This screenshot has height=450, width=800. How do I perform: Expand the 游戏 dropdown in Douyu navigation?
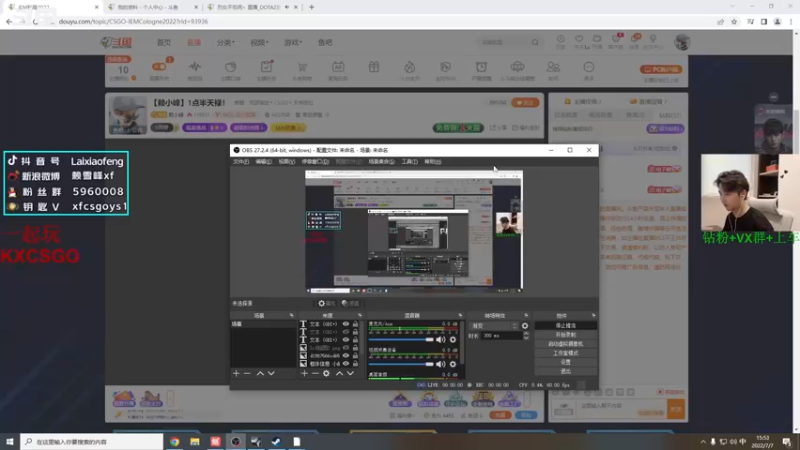point(293,42)
